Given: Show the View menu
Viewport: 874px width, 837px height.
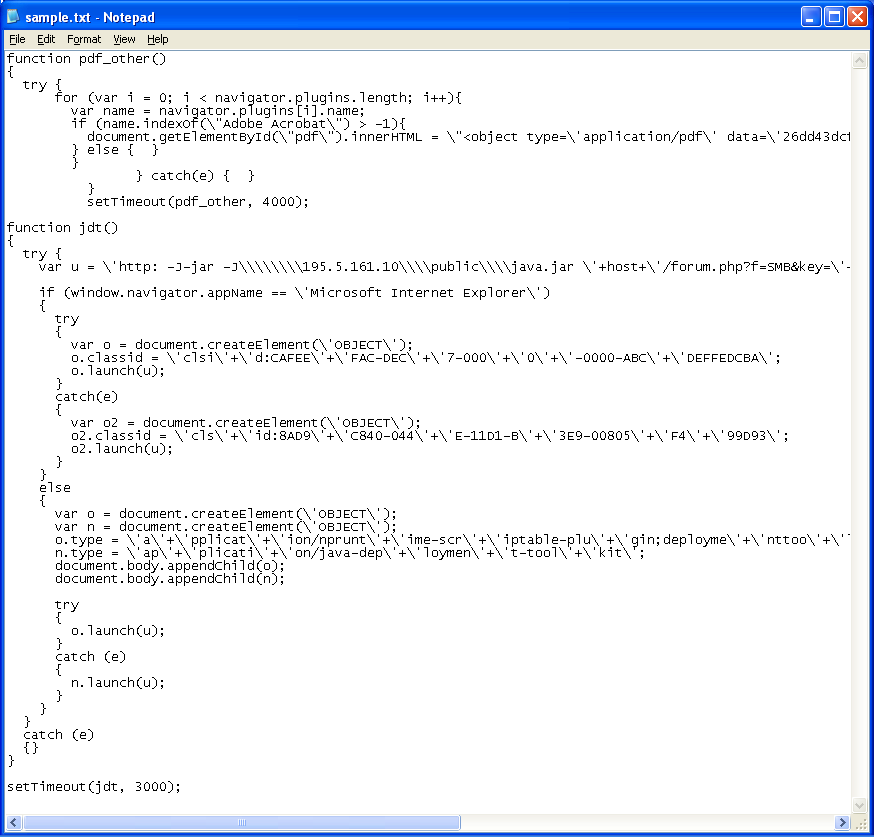Looking at the screenshot, I should pos(124,39).
